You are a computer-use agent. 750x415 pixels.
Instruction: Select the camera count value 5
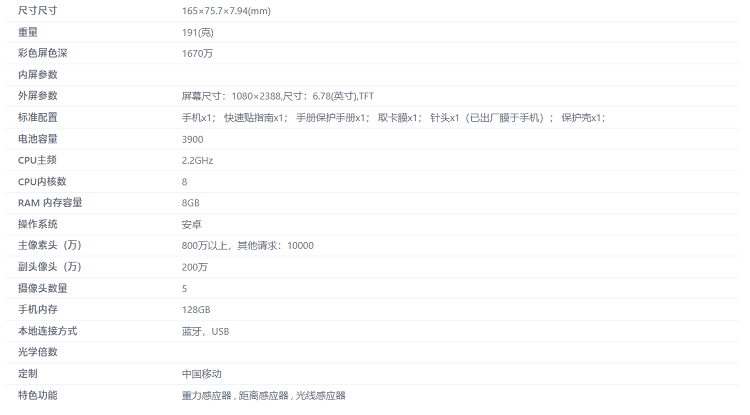pos(185,289)
